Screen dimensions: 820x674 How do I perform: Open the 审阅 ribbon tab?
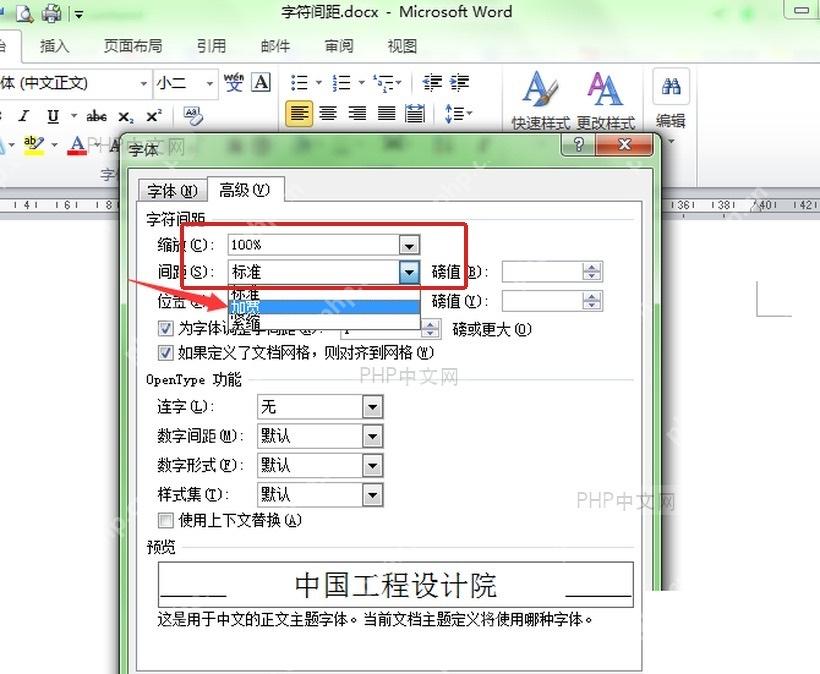coord(339,46)
